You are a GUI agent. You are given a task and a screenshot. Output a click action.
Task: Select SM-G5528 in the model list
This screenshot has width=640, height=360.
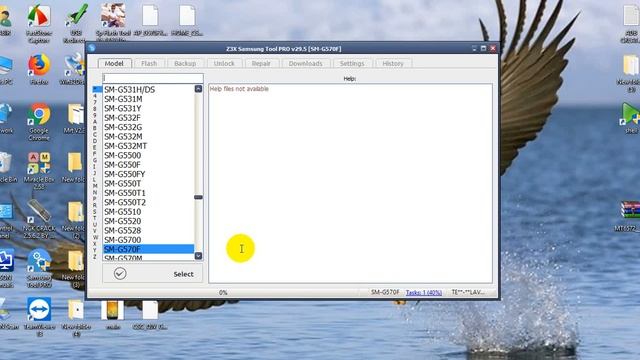pyautogui.click(x=149, y=230)
